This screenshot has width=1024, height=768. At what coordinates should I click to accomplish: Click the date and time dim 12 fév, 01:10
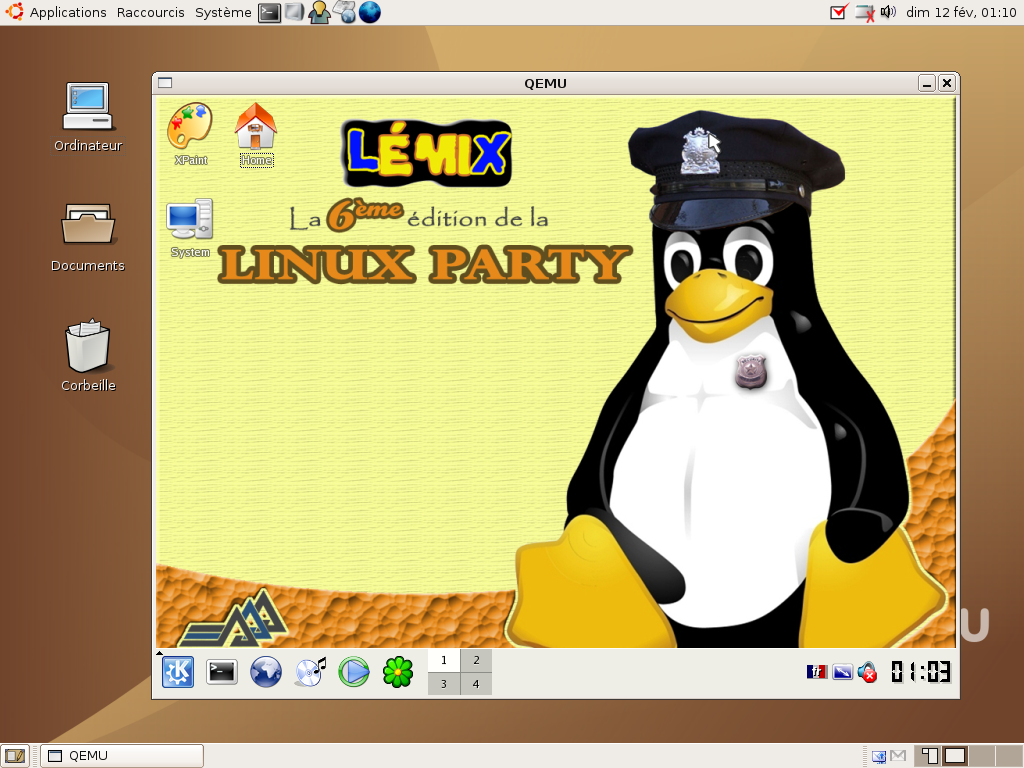coord(961,12)
